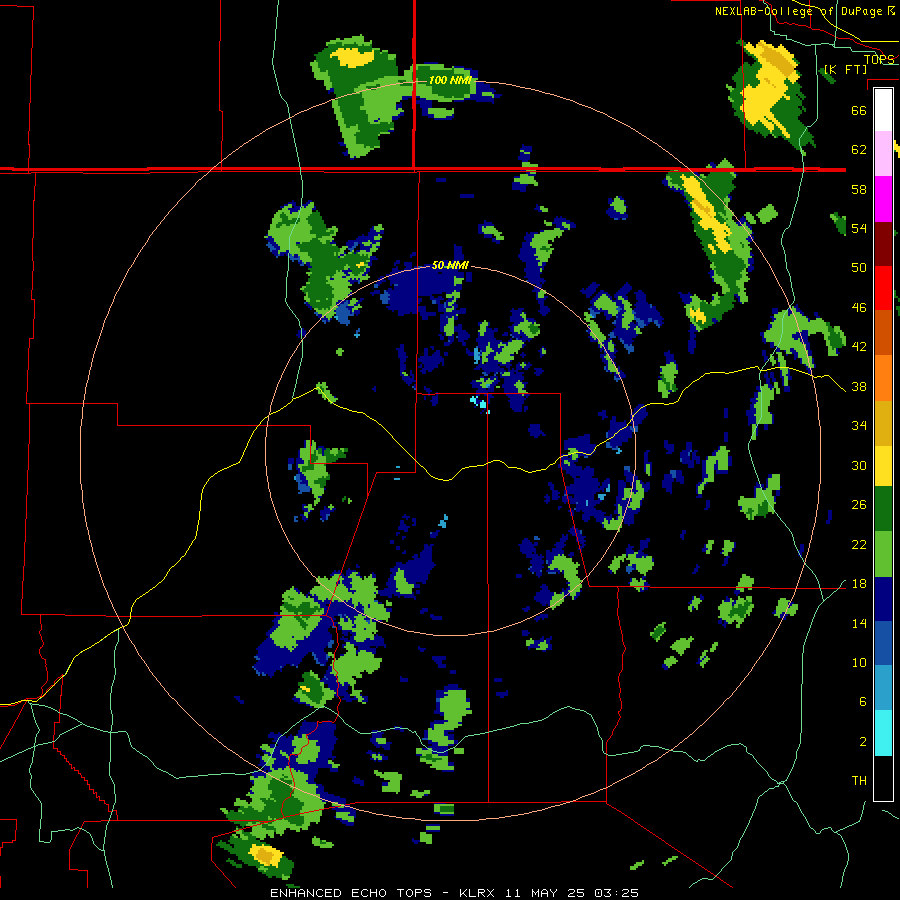Click the legend value 54
The image size is (900, 900).
point(859,228)
